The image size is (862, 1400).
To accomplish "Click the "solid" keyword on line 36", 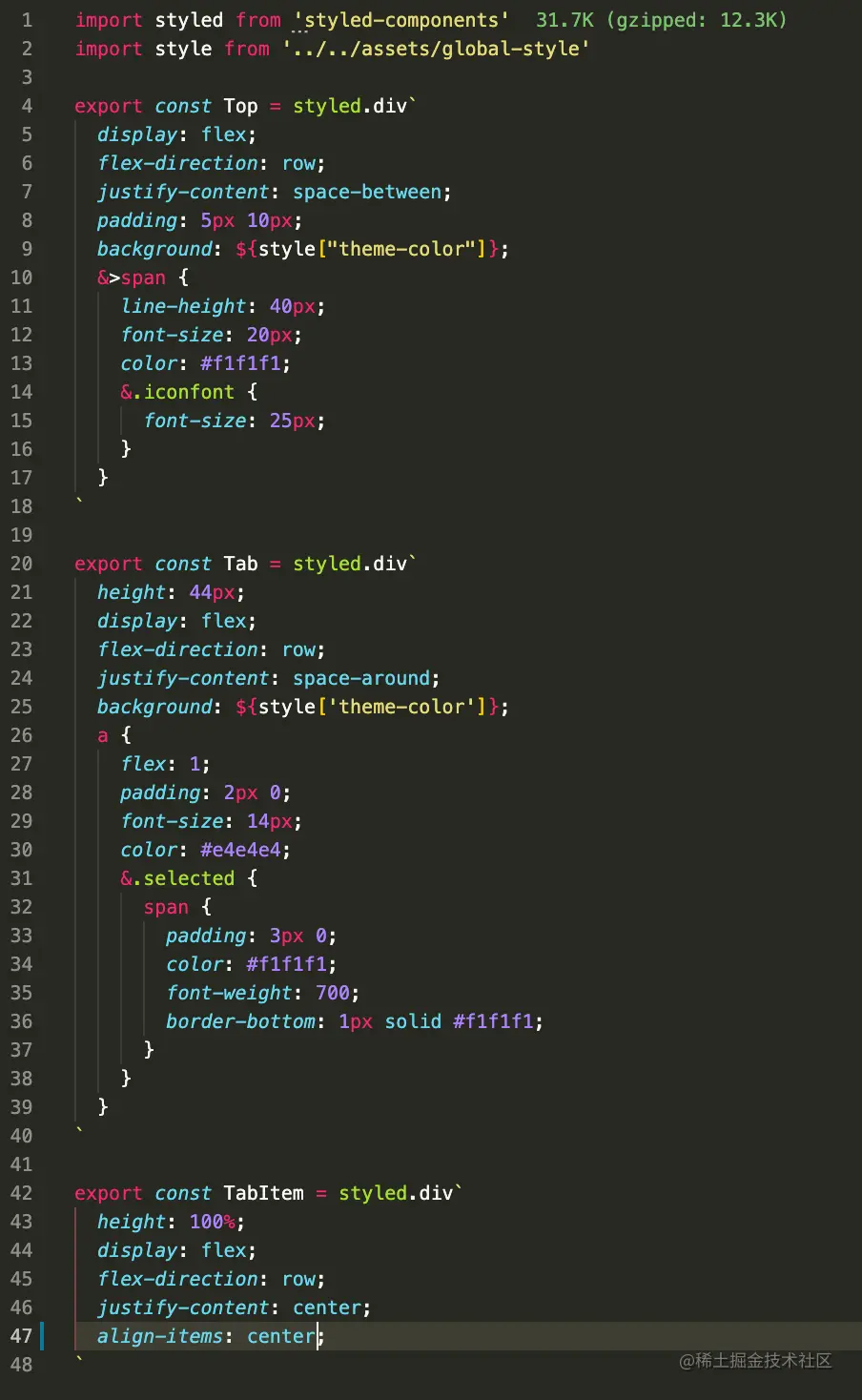I will pos(413,1021).
